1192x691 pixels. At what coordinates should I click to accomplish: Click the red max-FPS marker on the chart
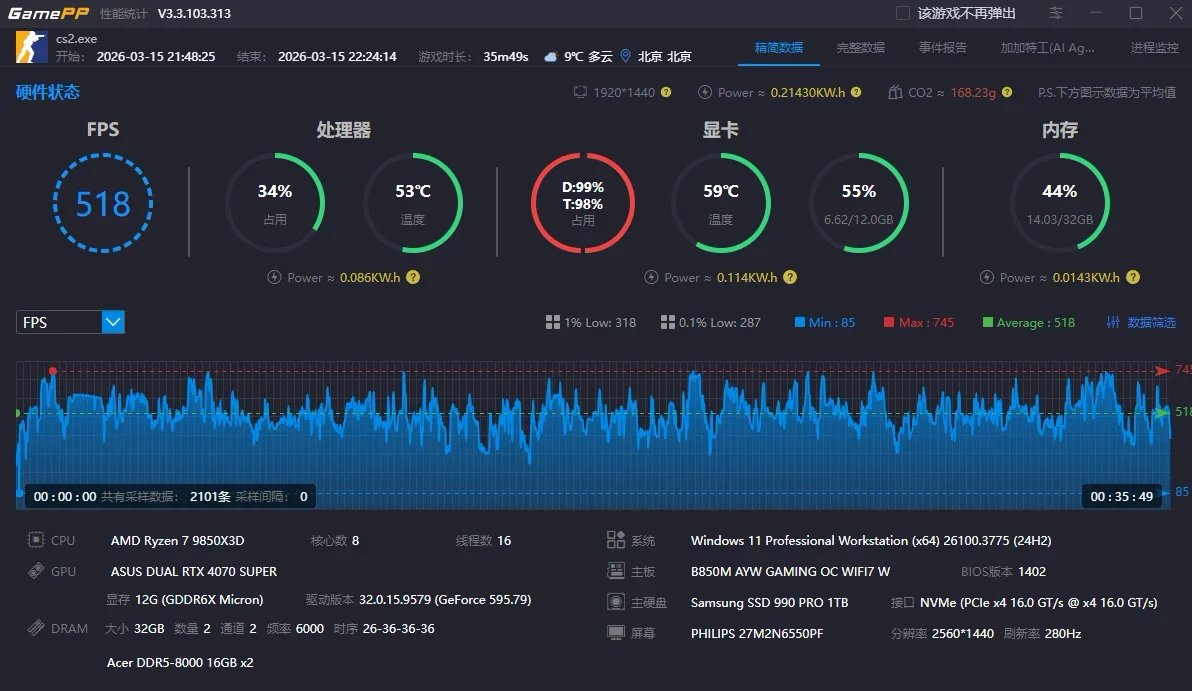pos(52,371)
